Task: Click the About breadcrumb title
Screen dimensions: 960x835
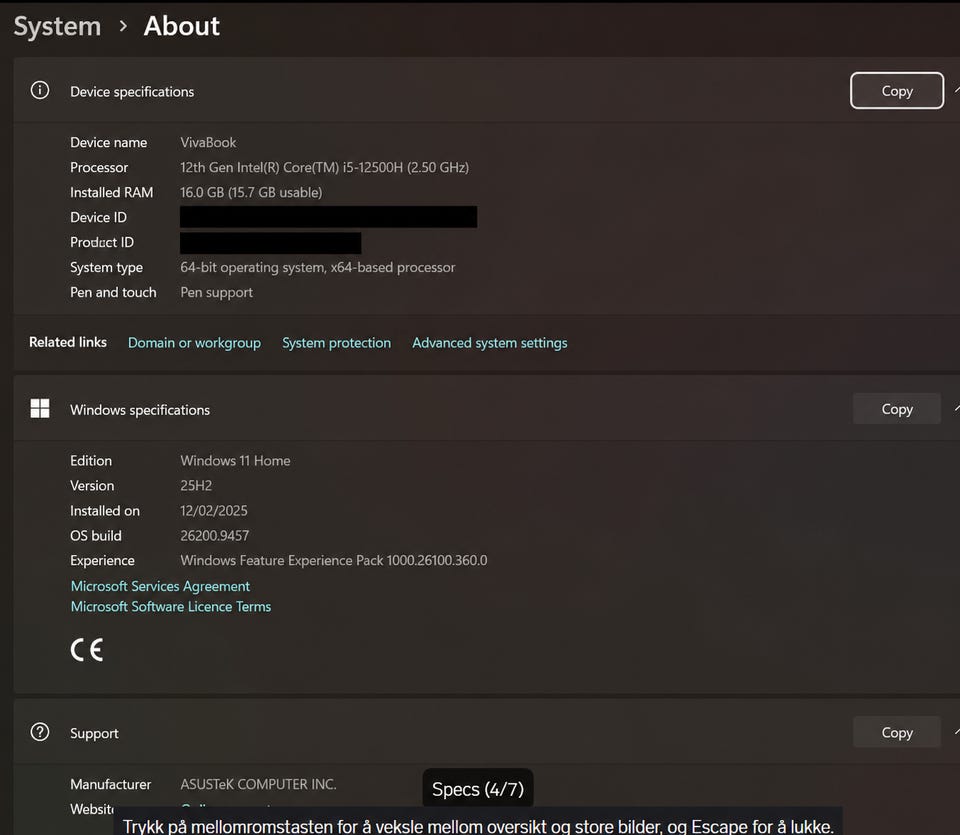Action: click(x=182, y=26)
